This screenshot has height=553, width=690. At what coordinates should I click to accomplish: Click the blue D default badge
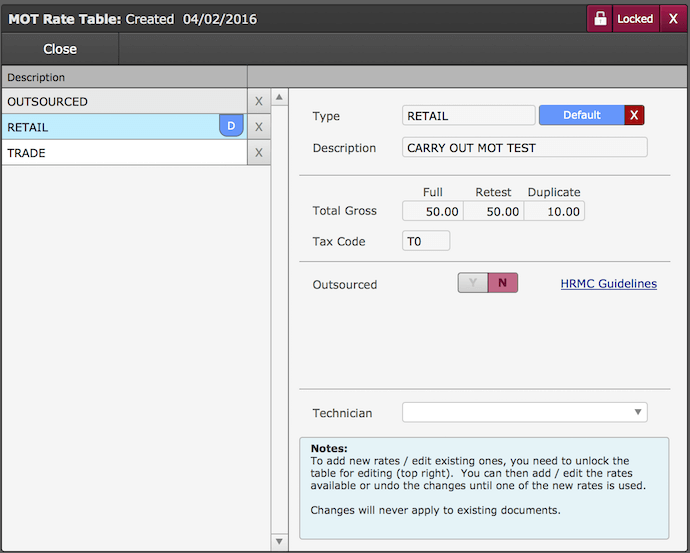tap(231, 126)
